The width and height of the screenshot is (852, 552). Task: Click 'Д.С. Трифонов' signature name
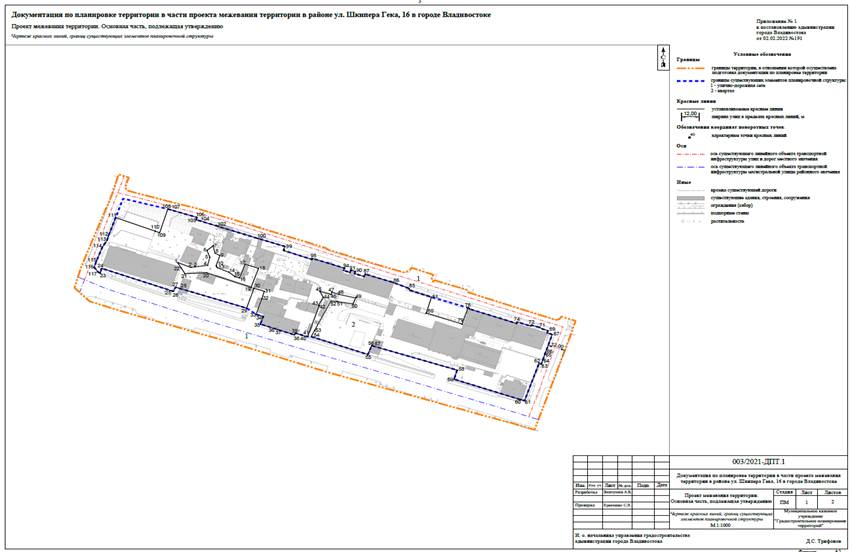(x=823, y=542)
